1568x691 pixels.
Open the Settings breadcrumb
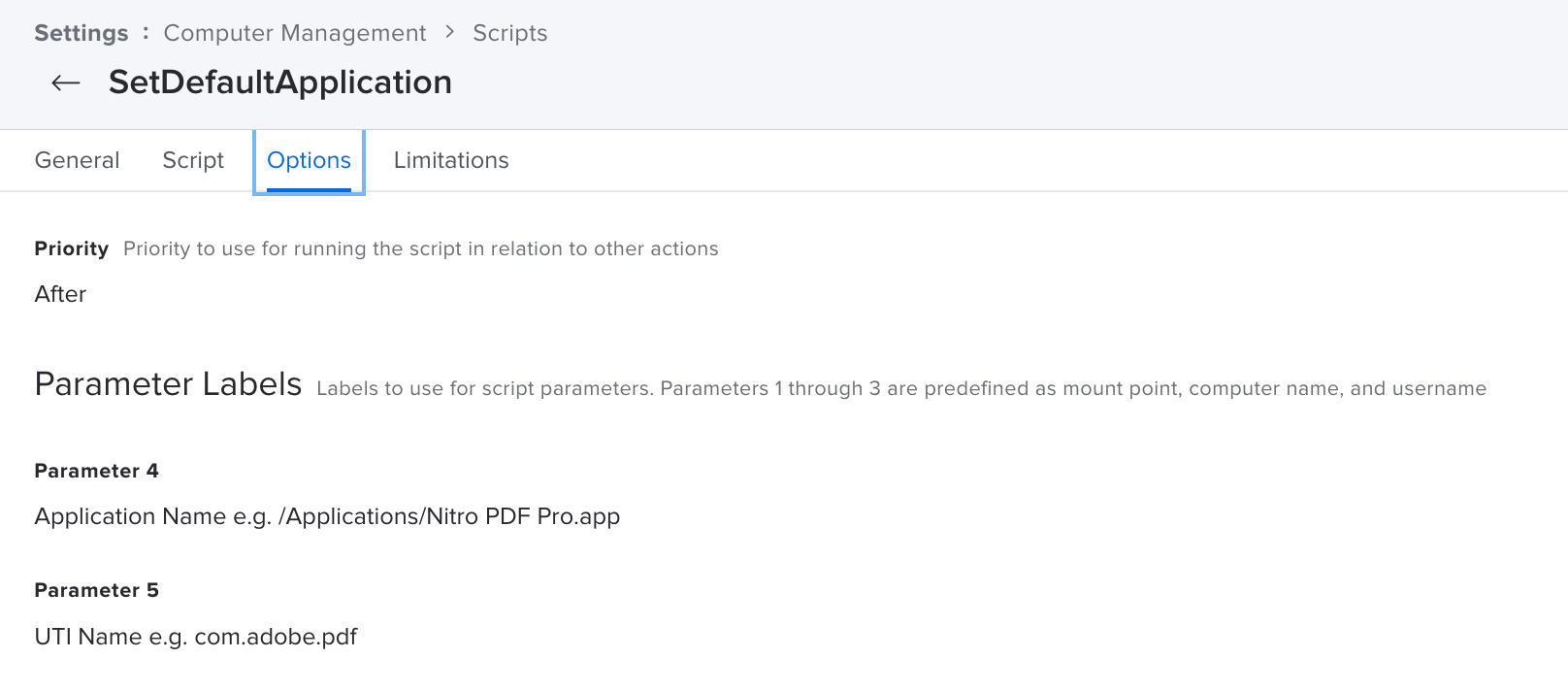click(x=82, y=33)
